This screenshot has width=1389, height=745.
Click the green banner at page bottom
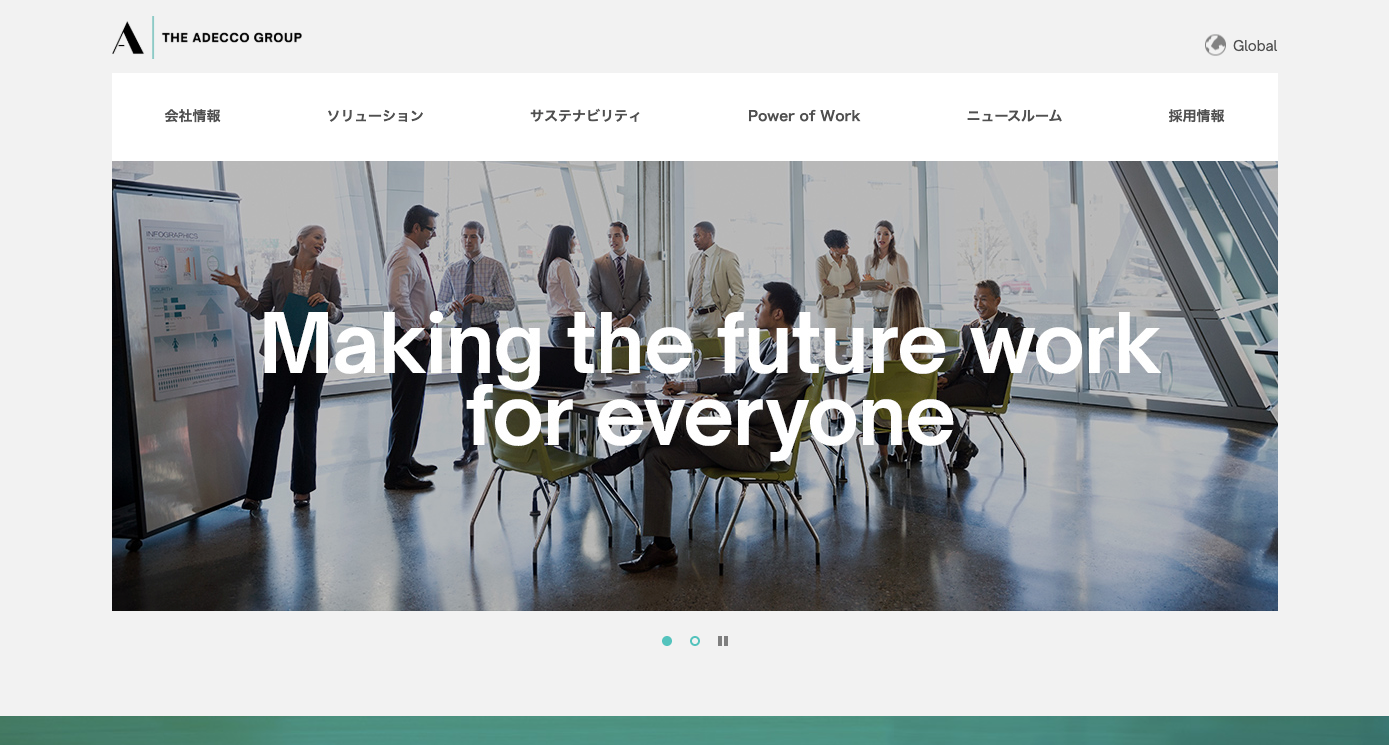(x=694, y=730)
